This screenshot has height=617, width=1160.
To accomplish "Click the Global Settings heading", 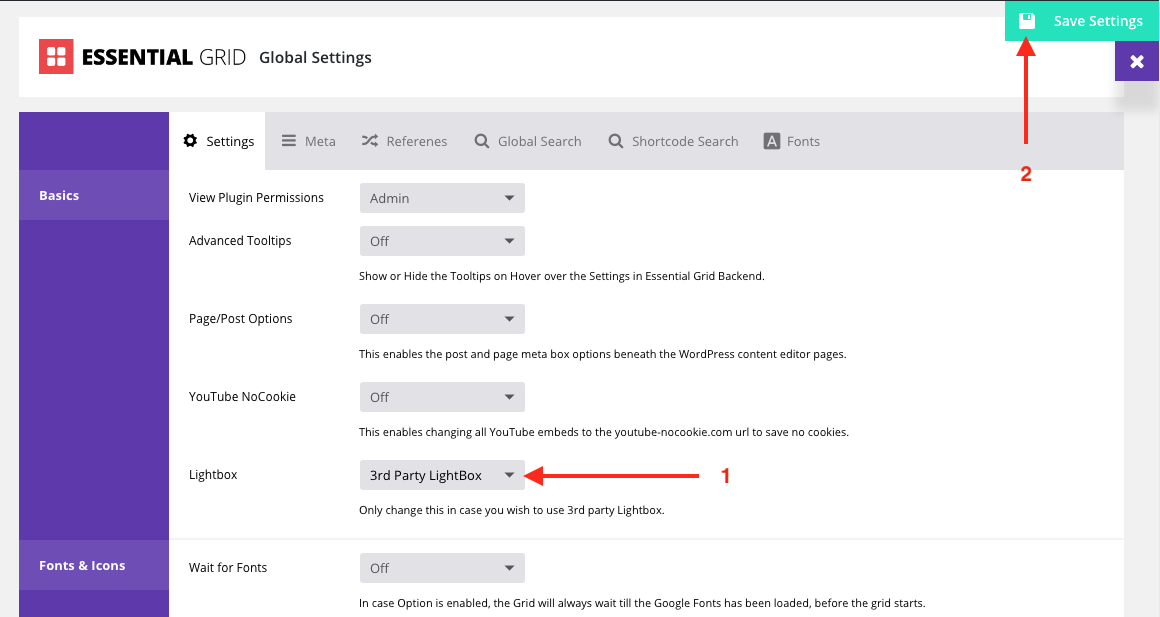I will click(315, 58).
